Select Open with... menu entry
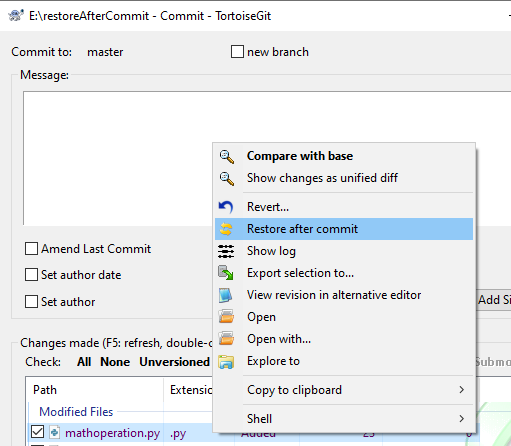Image resolution: width=511 pixels, height=446 pixels. coord(344,339)
